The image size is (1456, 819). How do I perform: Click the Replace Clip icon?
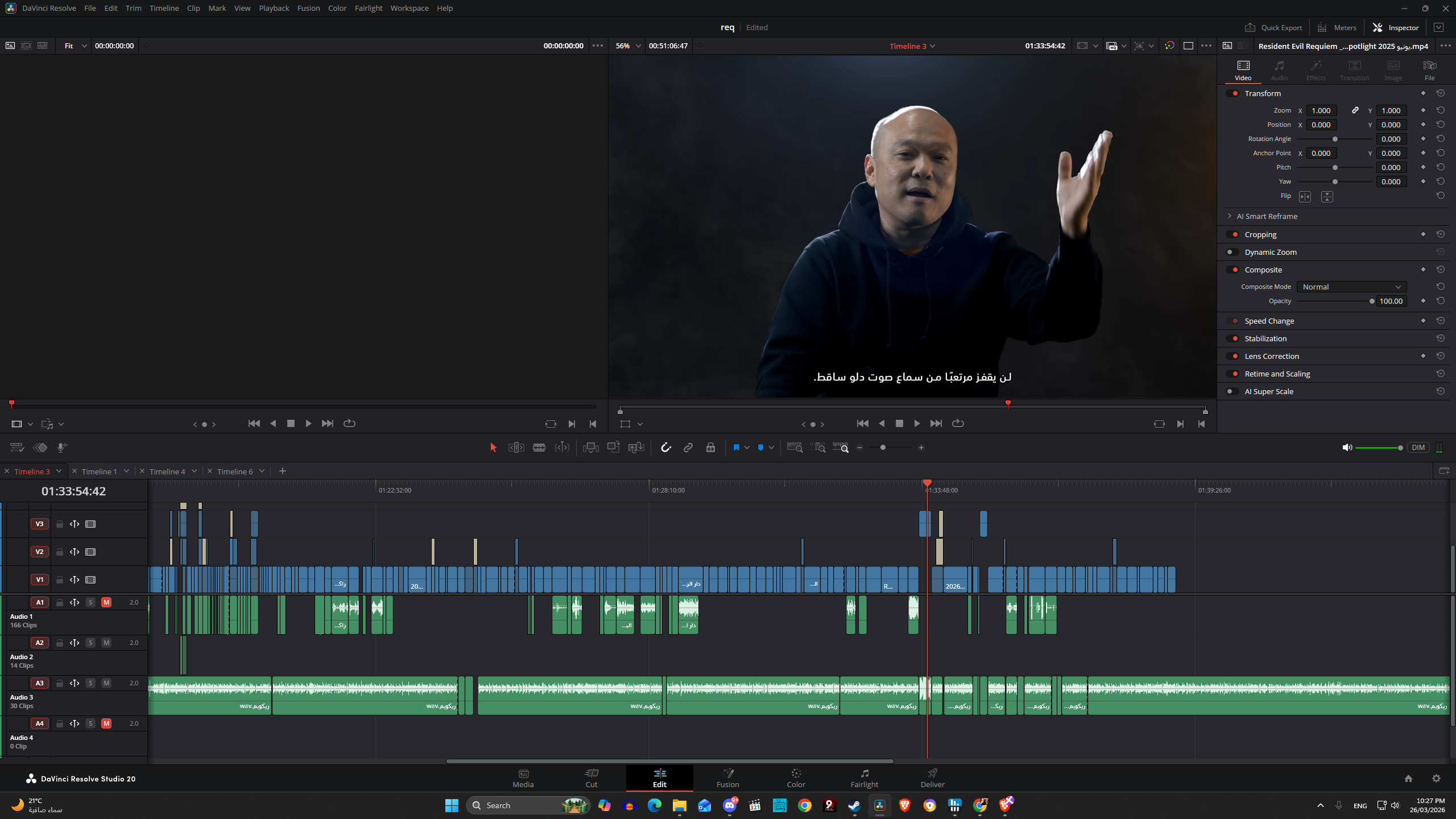coord(636,448)
